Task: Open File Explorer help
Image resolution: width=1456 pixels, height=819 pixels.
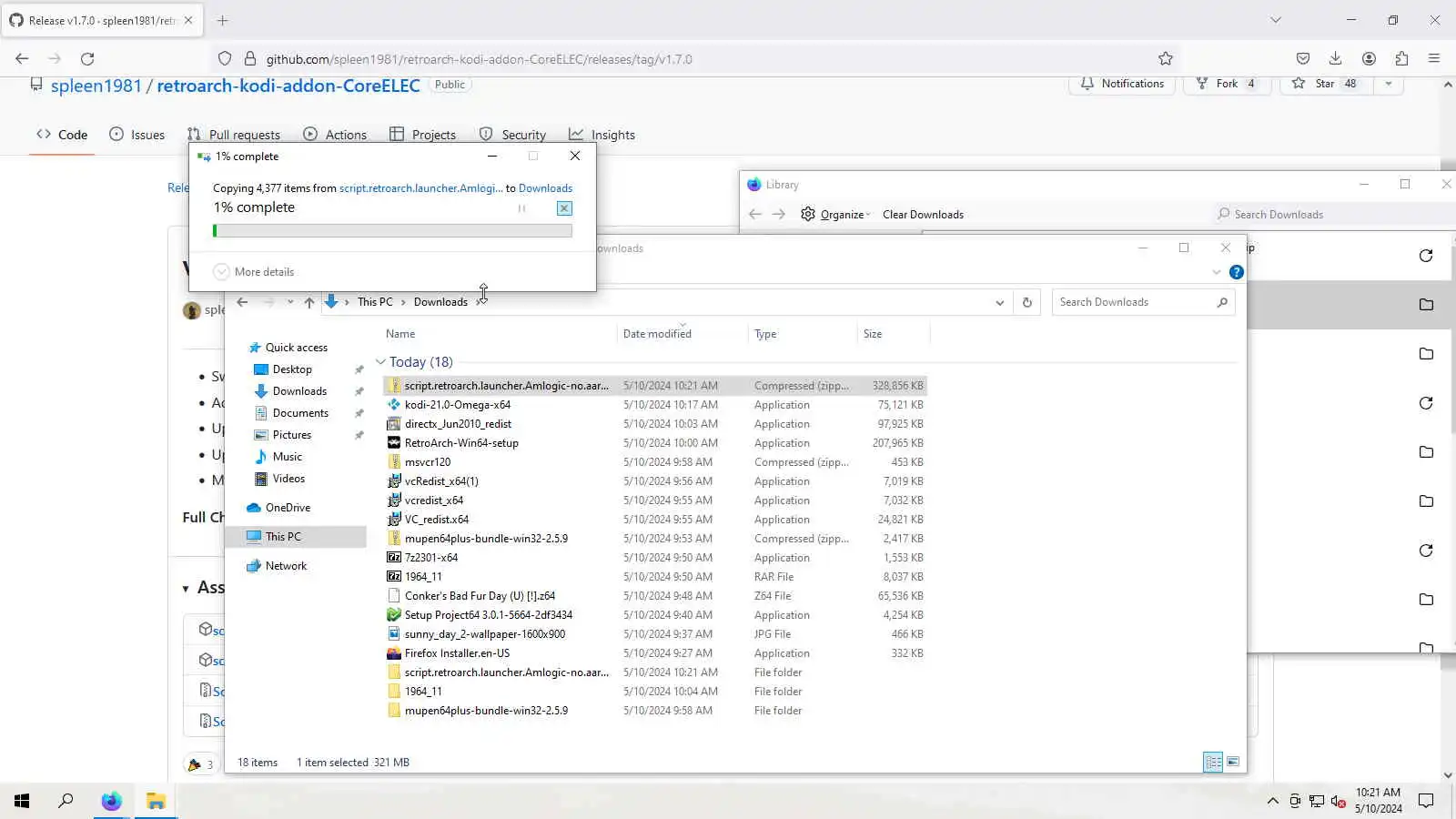Action: click(x=1236, y=272)
